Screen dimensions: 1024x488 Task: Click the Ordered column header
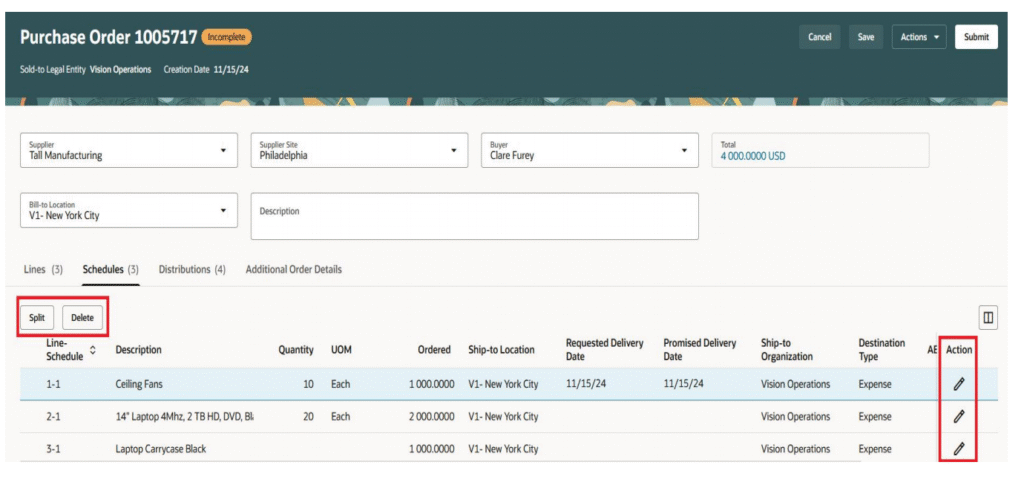(434, 350)
